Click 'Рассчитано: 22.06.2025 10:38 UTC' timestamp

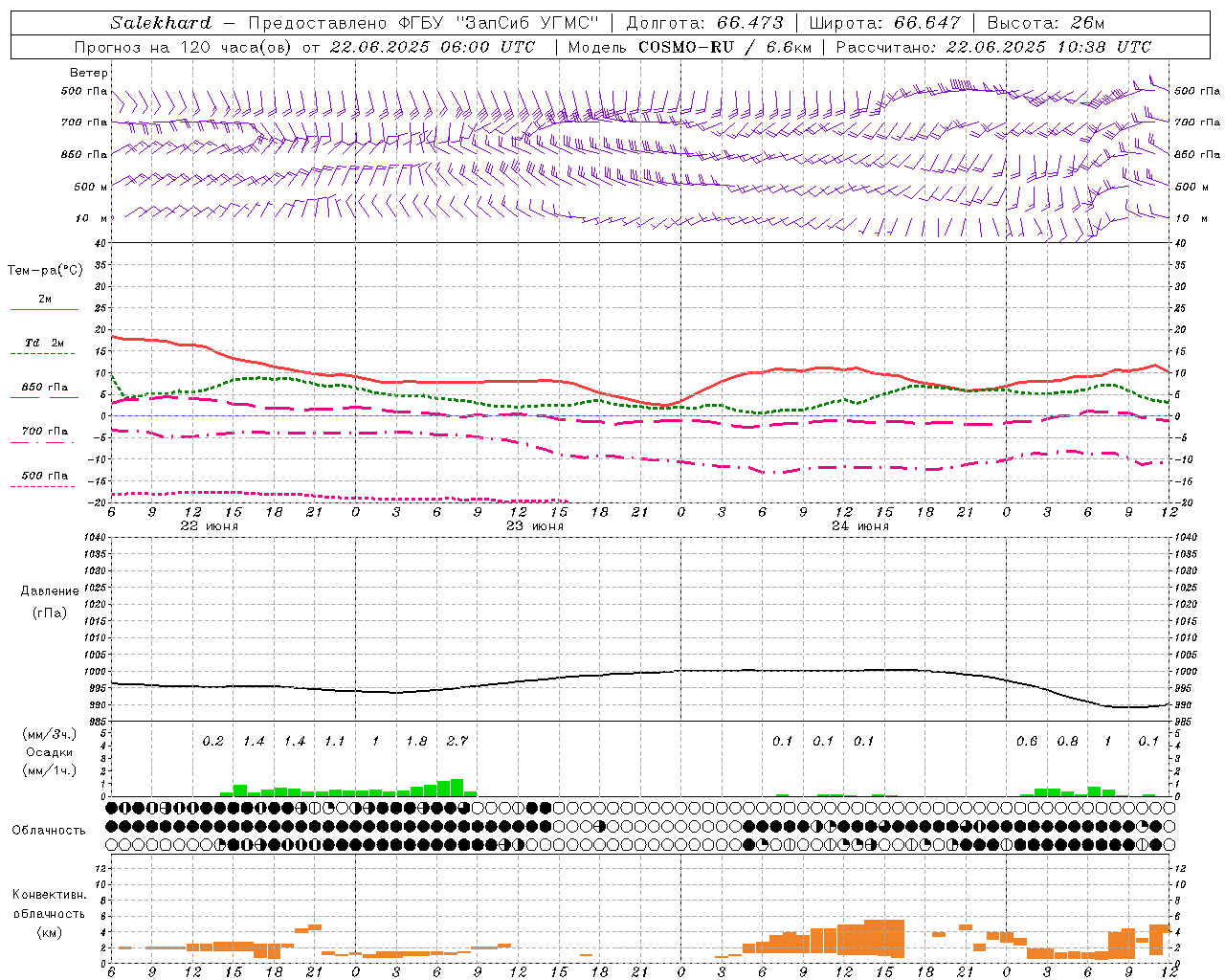(993, 47)
